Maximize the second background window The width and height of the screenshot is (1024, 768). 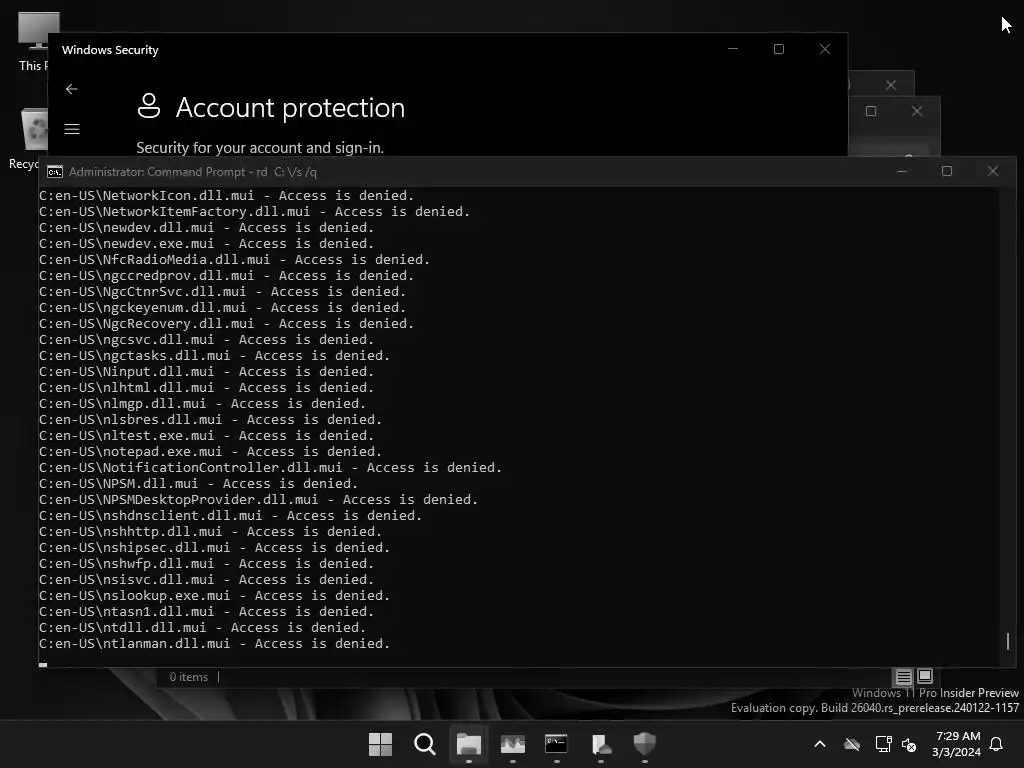point(871,111)
